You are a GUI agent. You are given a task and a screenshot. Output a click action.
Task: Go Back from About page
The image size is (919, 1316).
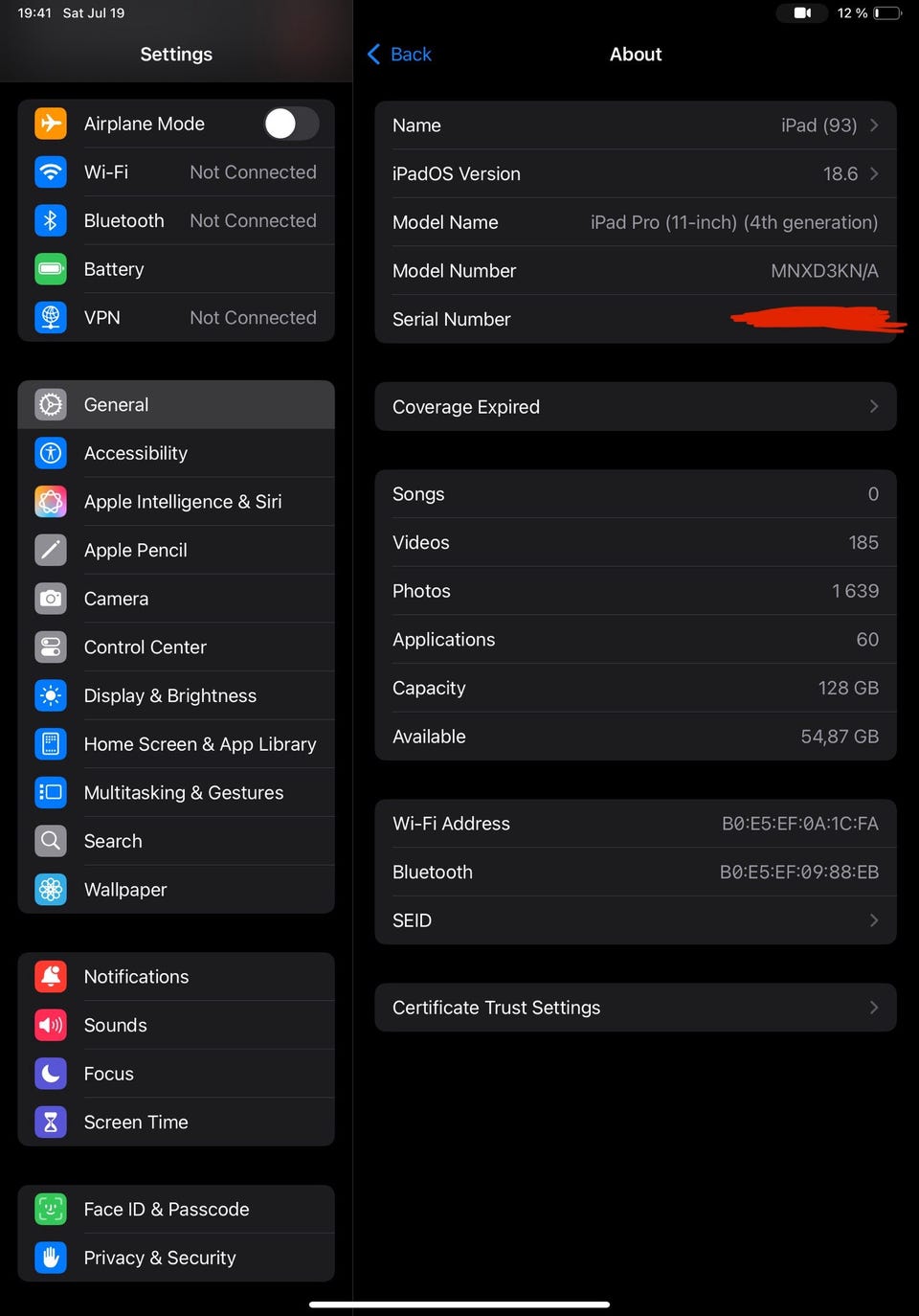400,55
